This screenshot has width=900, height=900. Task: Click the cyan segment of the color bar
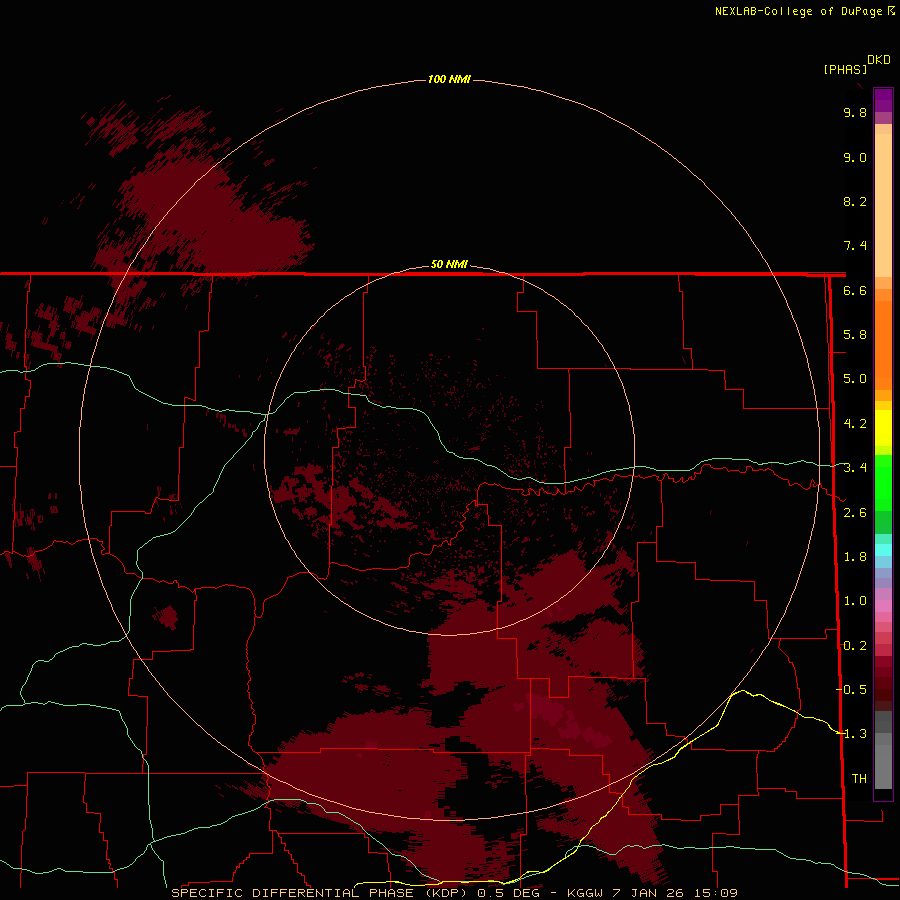point(883,550)
